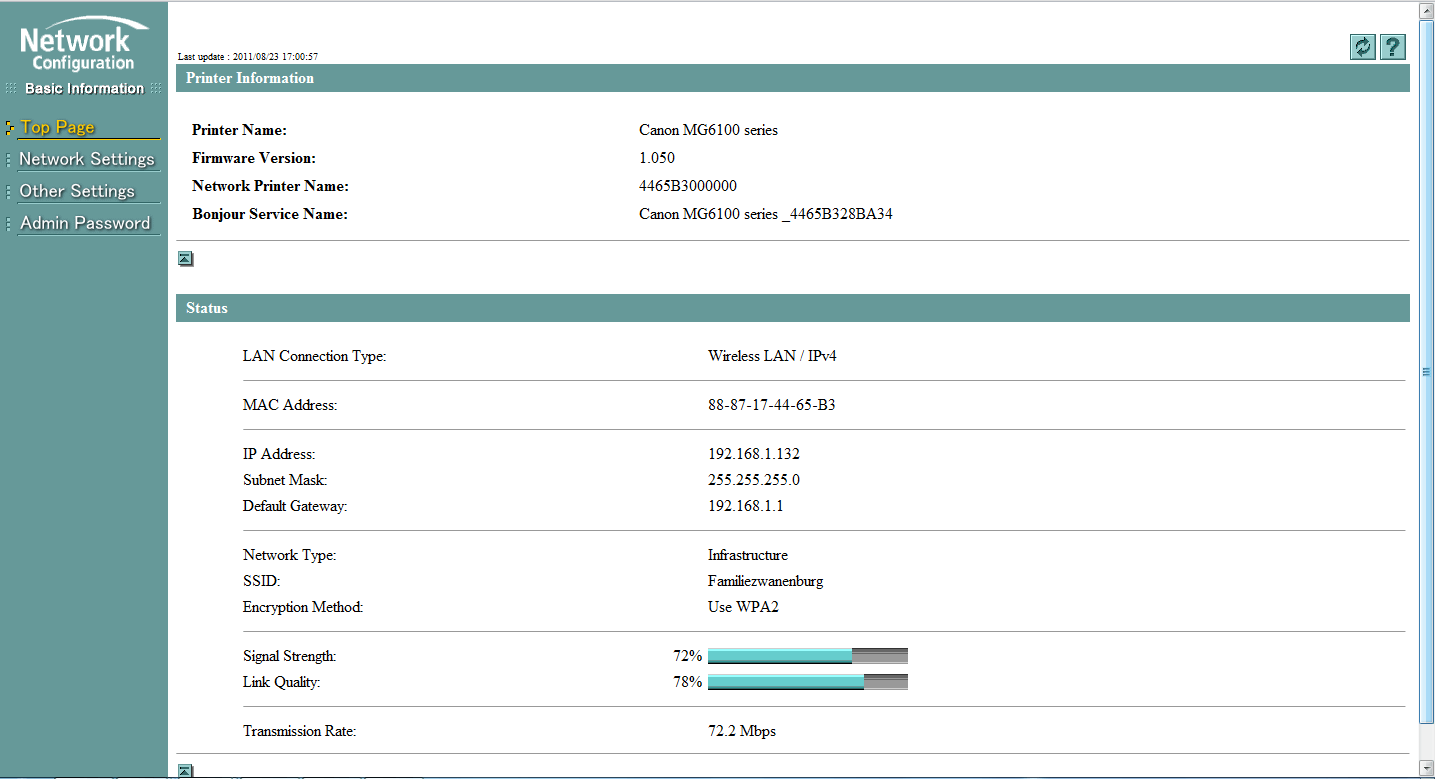
Task: Click the "Link Quality:" label
Action: coord(282,683)
